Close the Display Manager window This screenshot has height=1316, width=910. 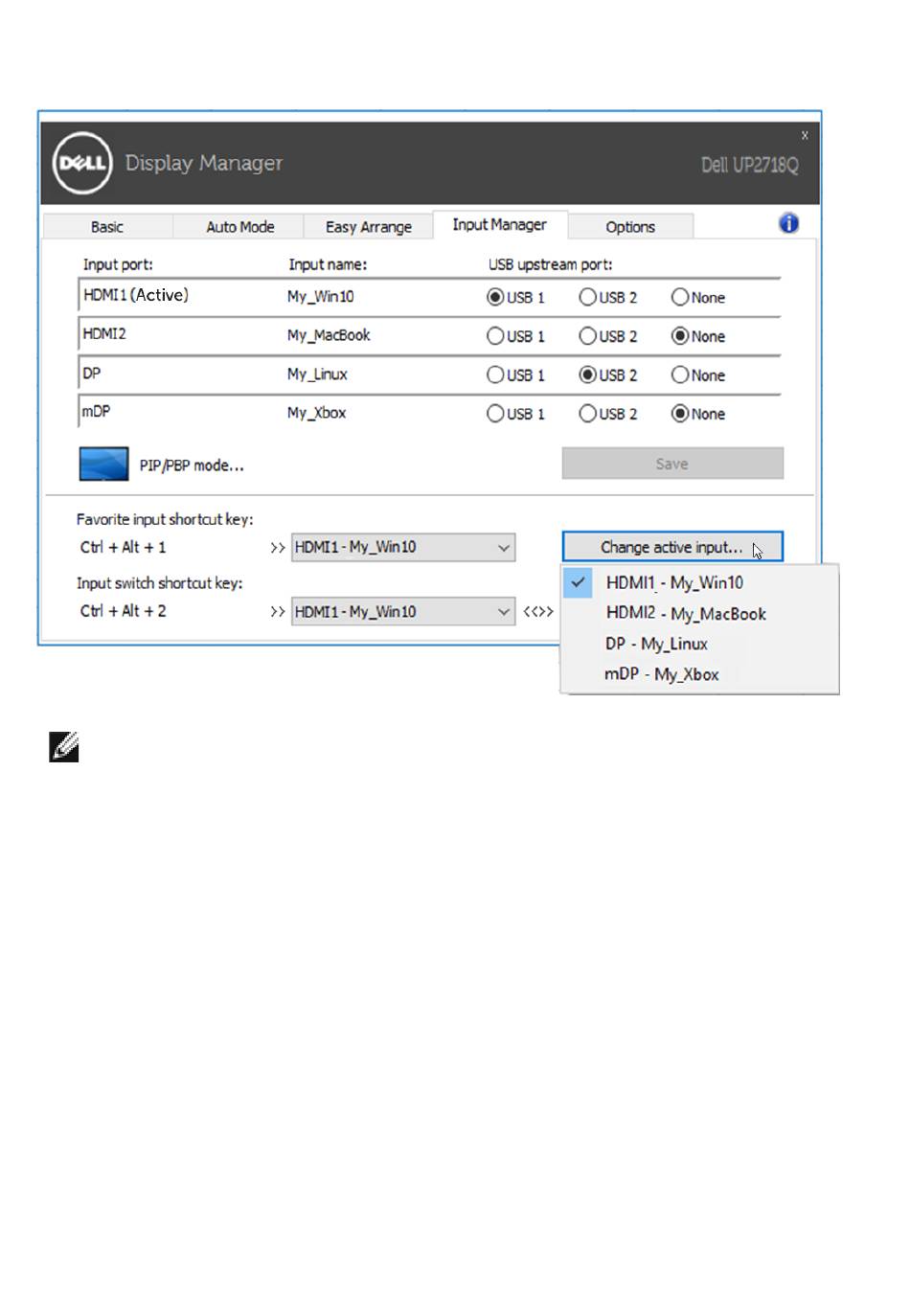(805, 135)
